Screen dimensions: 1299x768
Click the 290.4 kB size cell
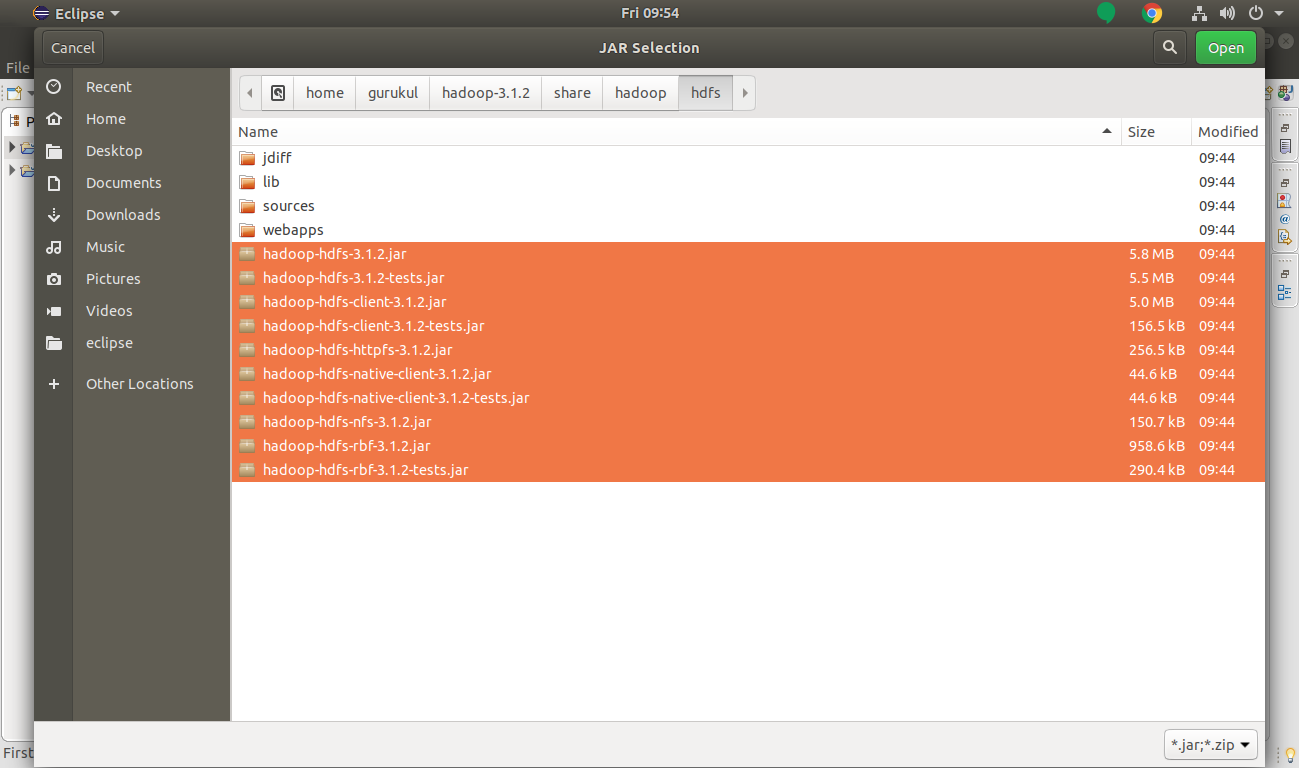1157,470
